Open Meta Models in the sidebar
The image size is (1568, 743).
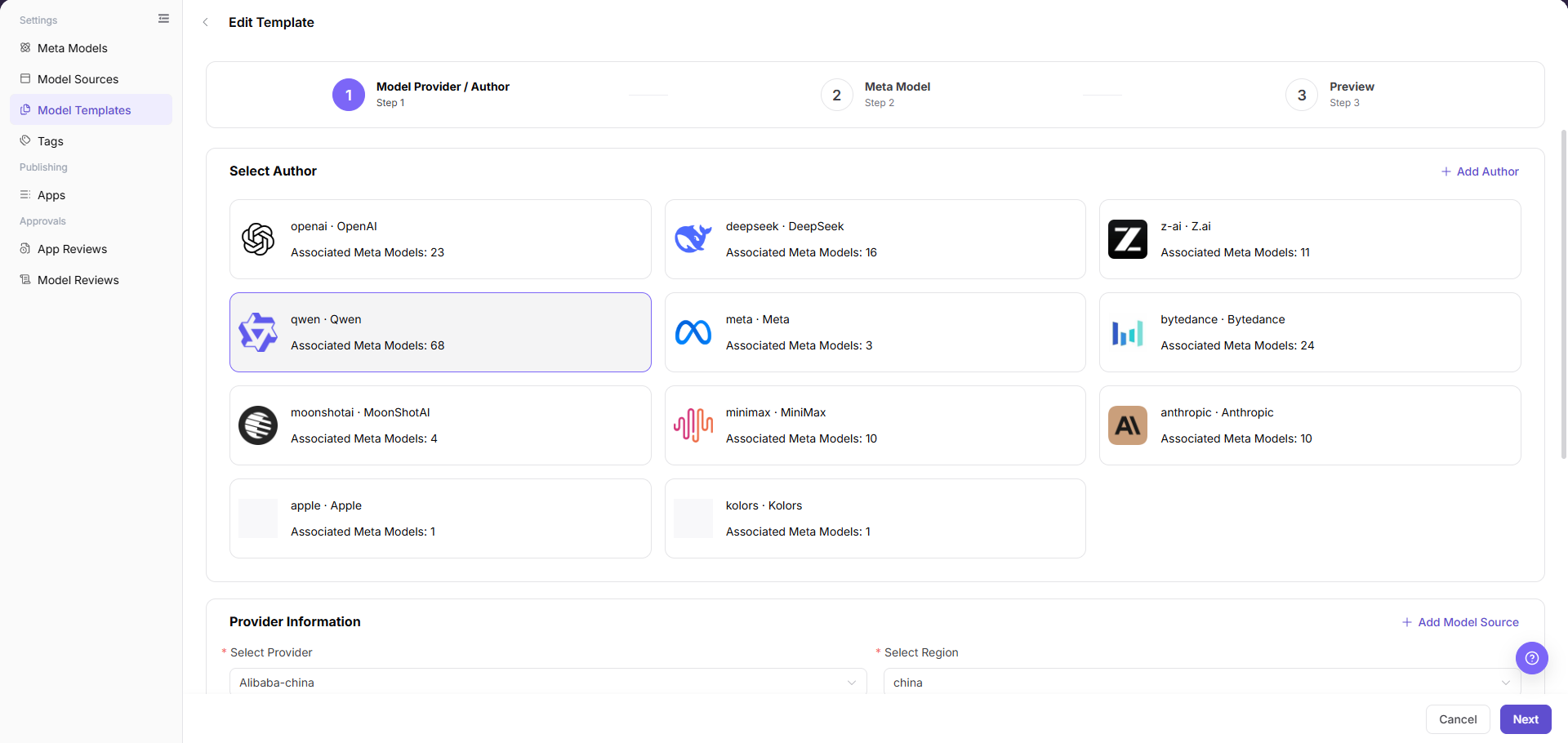tap(91, 48)
